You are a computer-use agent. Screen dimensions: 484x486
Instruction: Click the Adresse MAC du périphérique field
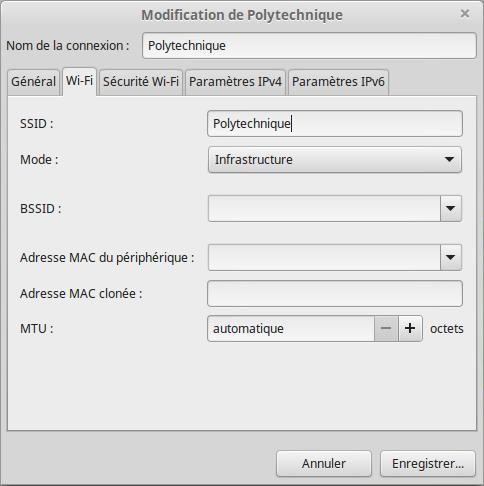324,257
